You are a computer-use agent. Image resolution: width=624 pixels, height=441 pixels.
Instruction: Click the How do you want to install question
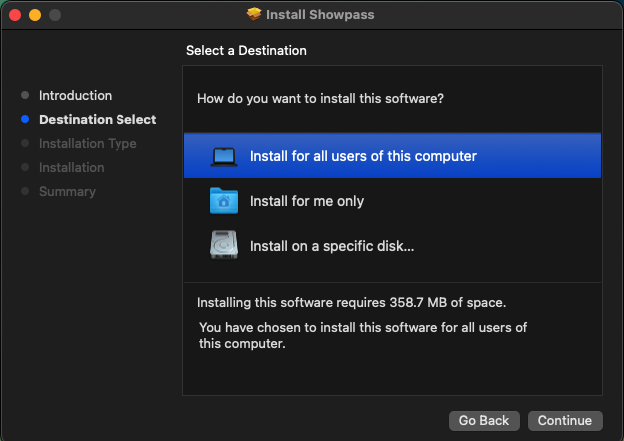tap(320, 98)
